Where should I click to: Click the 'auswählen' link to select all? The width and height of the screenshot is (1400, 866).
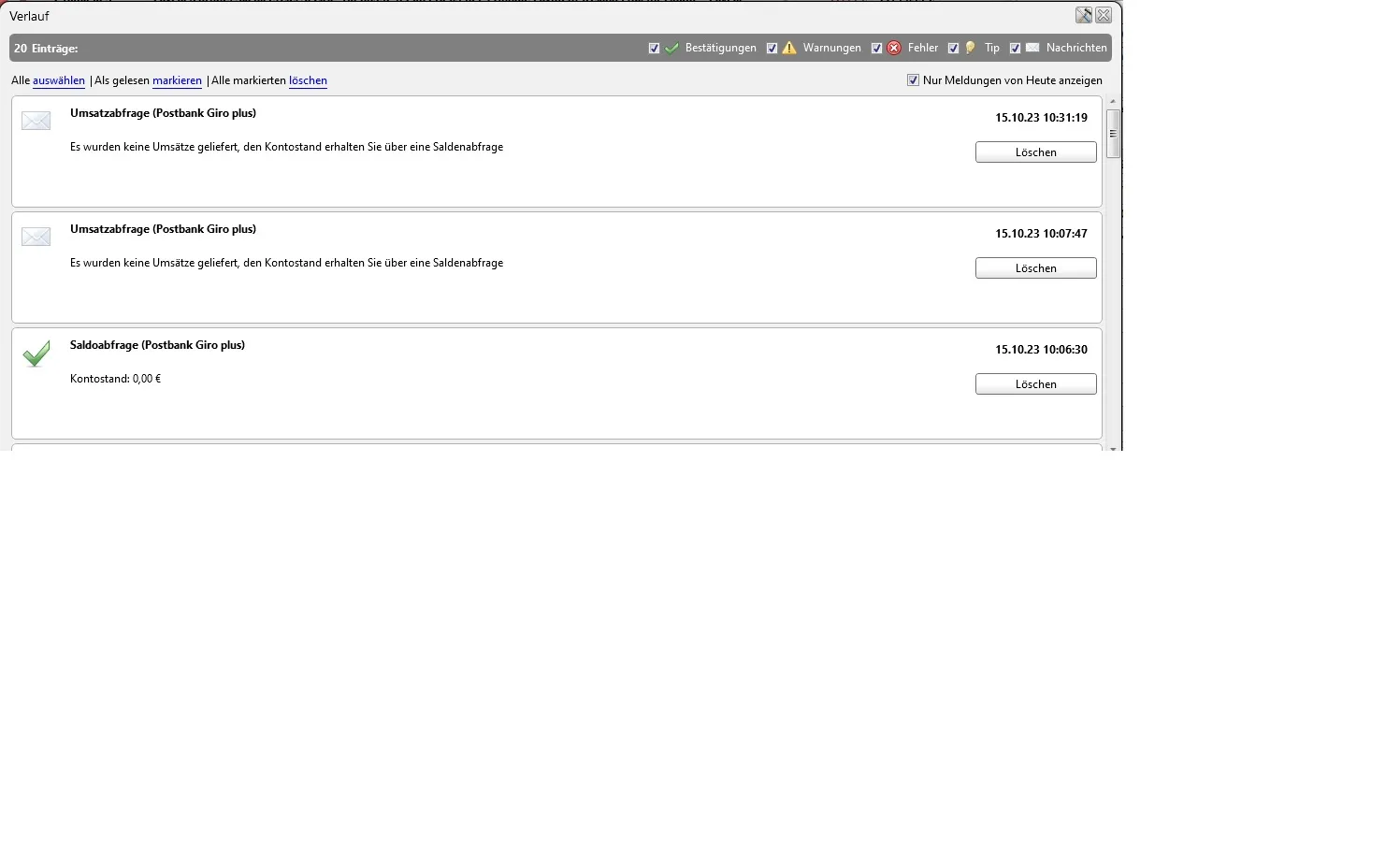pyautogui.click(x=59, y=80)
